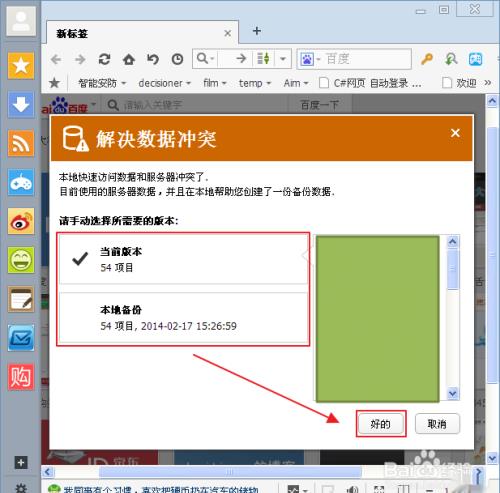Select the 本地备份 version option
Screen dimensions: 500x493
tap(183, 318)
